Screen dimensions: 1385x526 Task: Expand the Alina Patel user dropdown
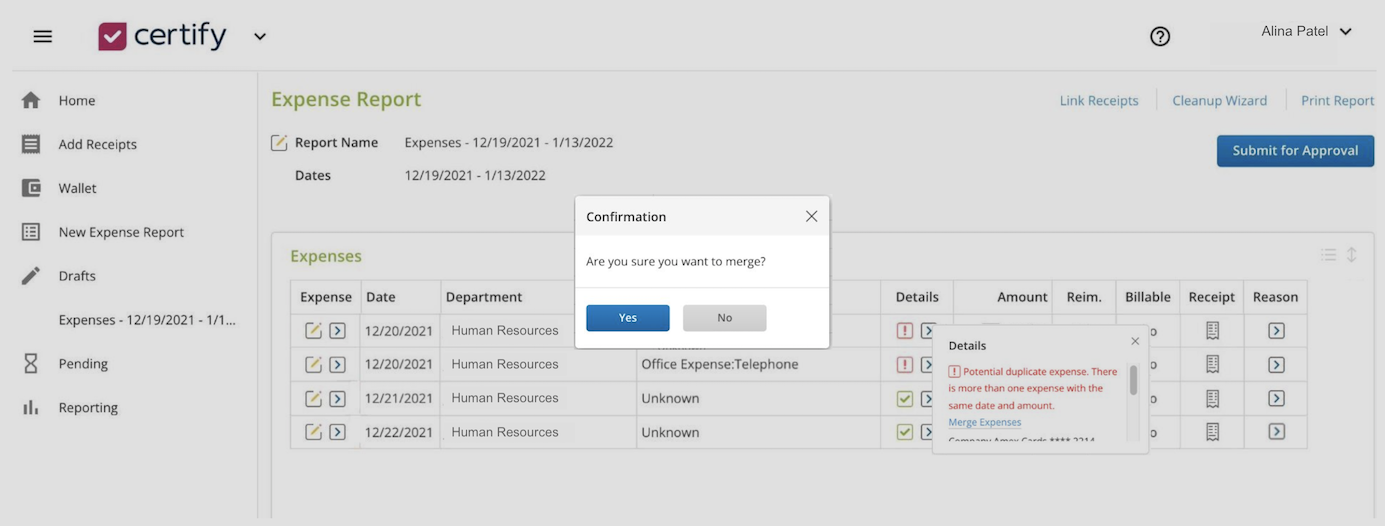click(1345, 32)
